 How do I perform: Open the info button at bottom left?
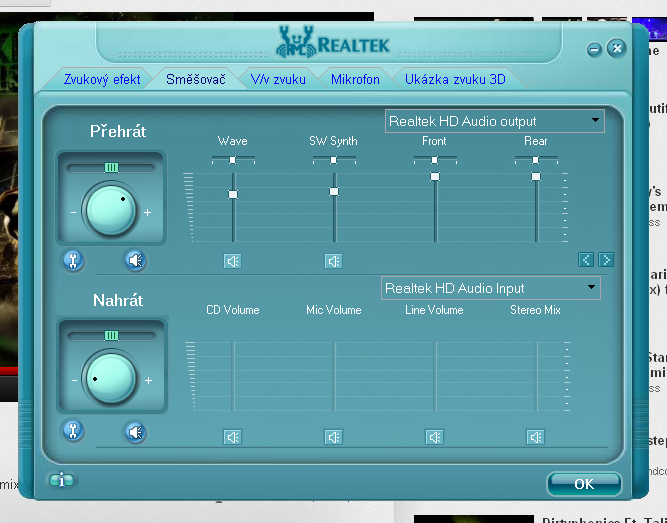tap(62, 480)
